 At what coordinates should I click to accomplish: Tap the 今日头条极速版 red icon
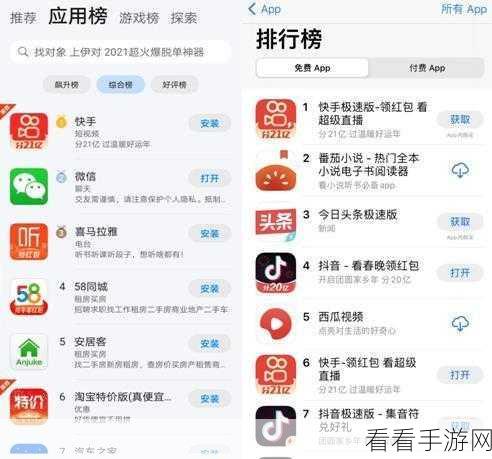(x=276, y=222)
